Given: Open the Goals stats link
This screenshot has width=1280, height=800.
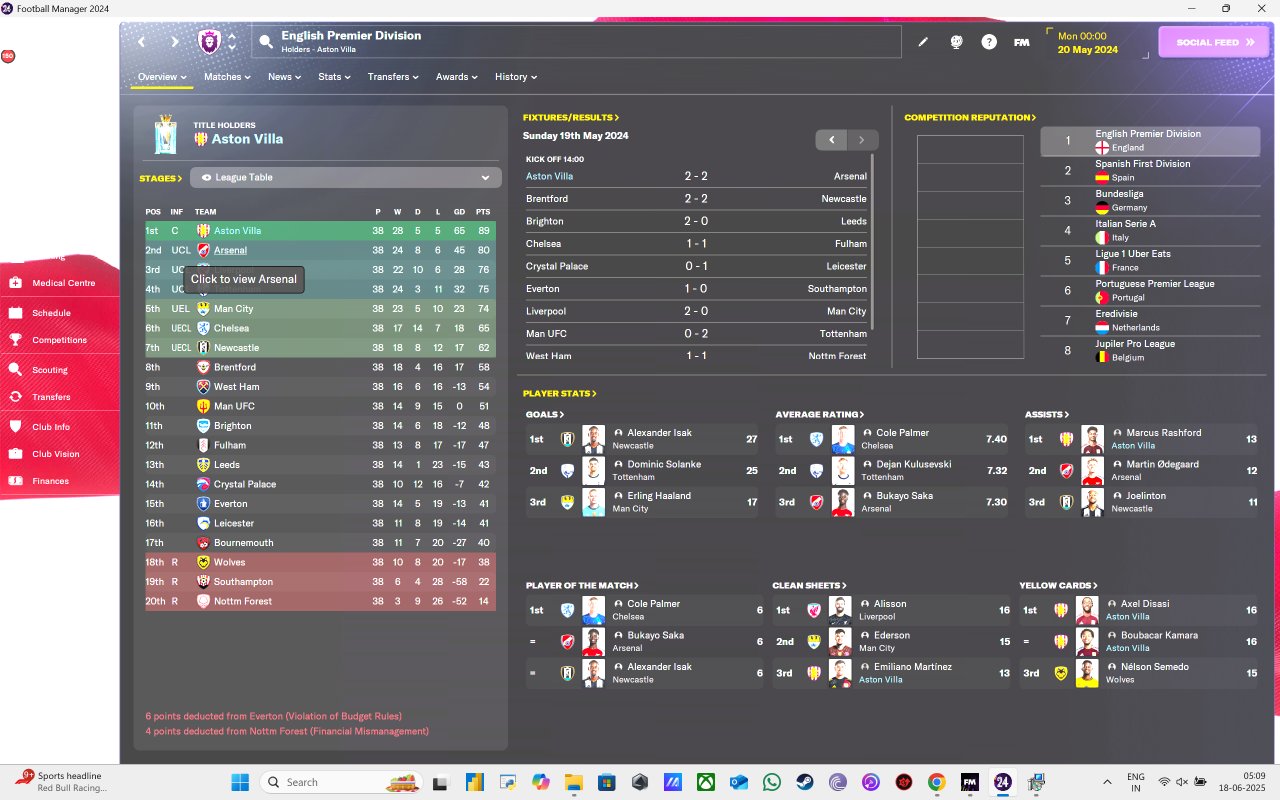Looking at the screenshot, I should tap(545, 415).
